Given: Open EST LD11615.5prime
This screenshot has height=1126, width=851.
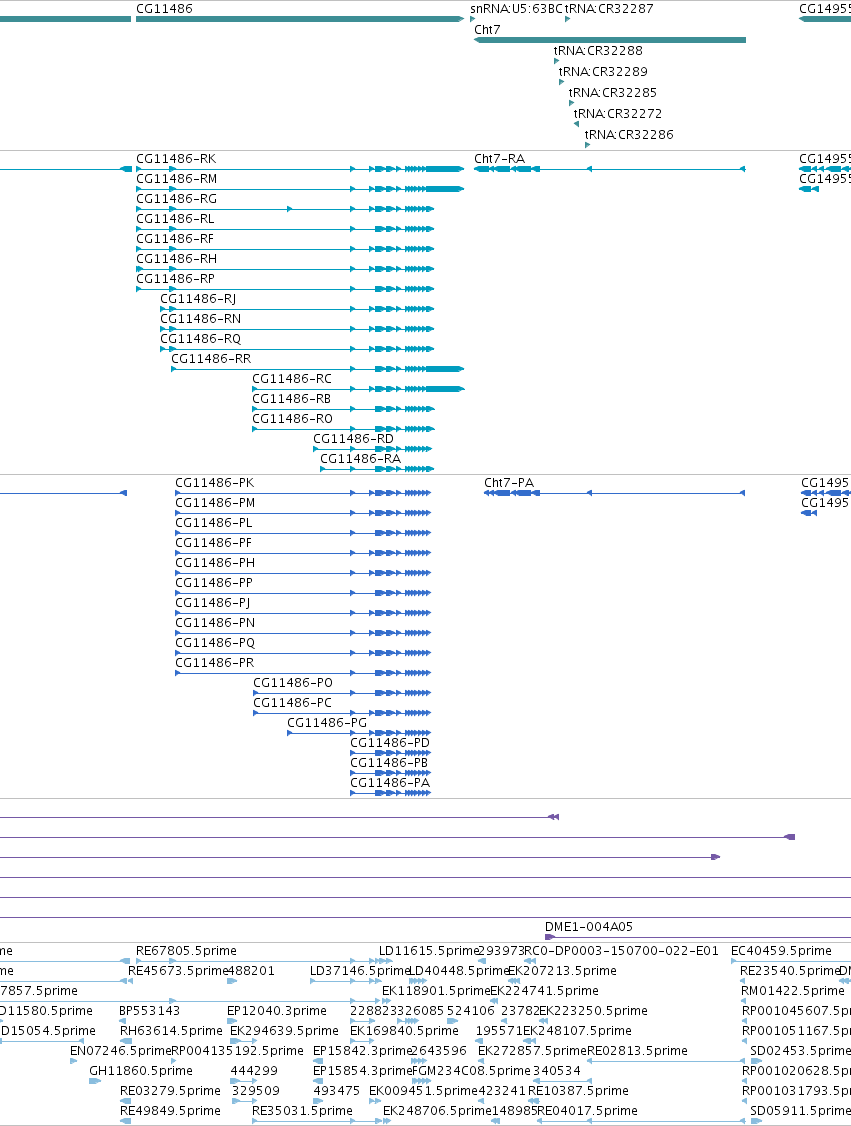Looking at the screenshot, I should (x=429, y=951).
